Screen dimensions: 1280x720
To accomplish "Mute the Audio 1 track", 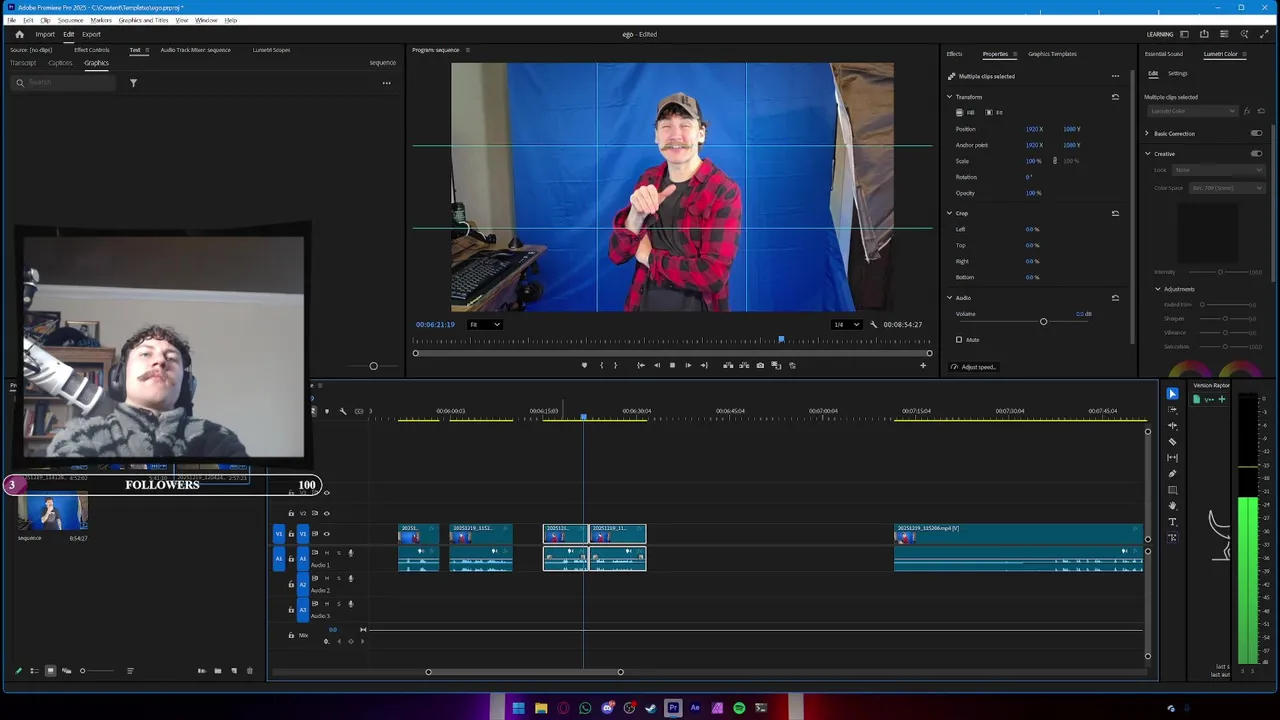I will (x=327, y=552).
